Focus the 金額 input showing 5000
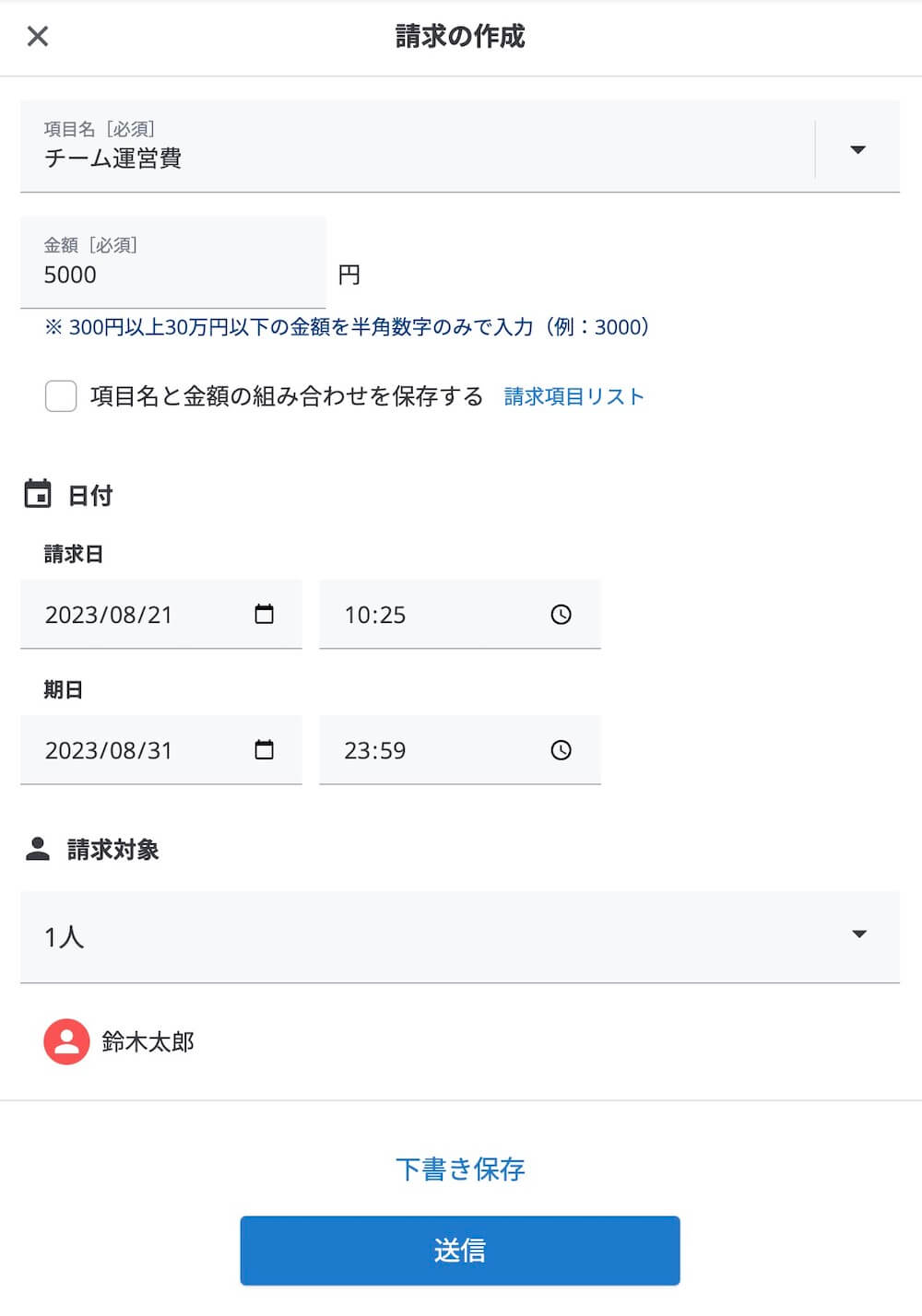Screen dimensions: 922x1316 173,263
